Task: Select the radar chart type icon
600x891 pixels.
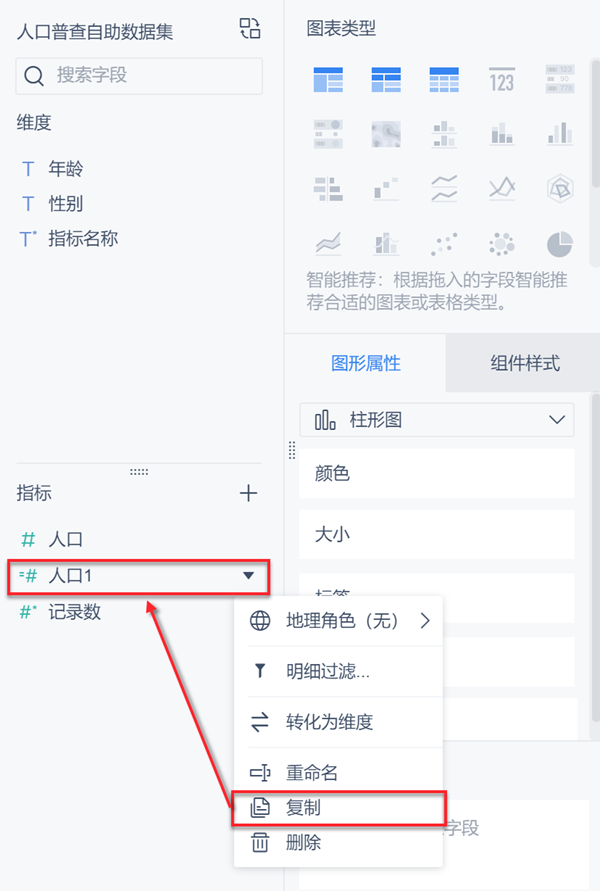Action: pyautogui.click(x=559, y=187)
